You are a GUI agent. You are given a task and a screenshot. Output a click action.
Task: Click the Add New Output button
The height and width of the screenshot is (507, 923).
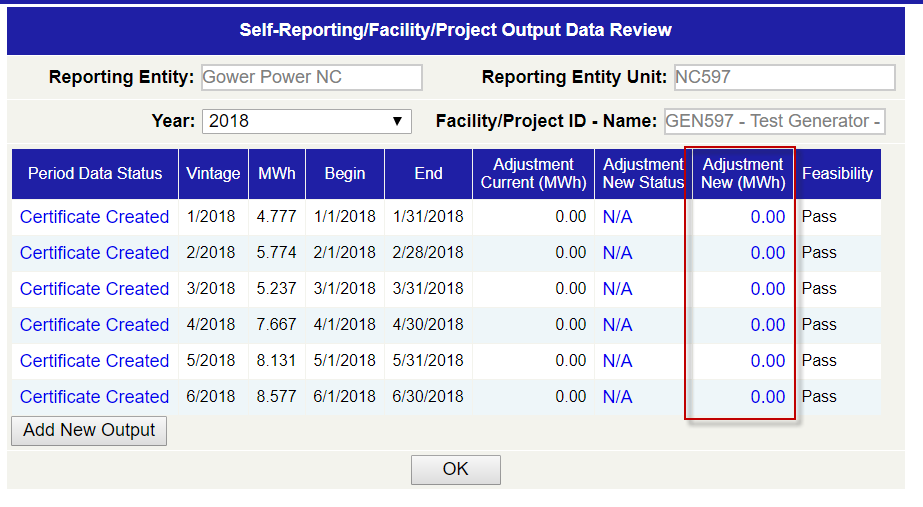coord(89,431)
